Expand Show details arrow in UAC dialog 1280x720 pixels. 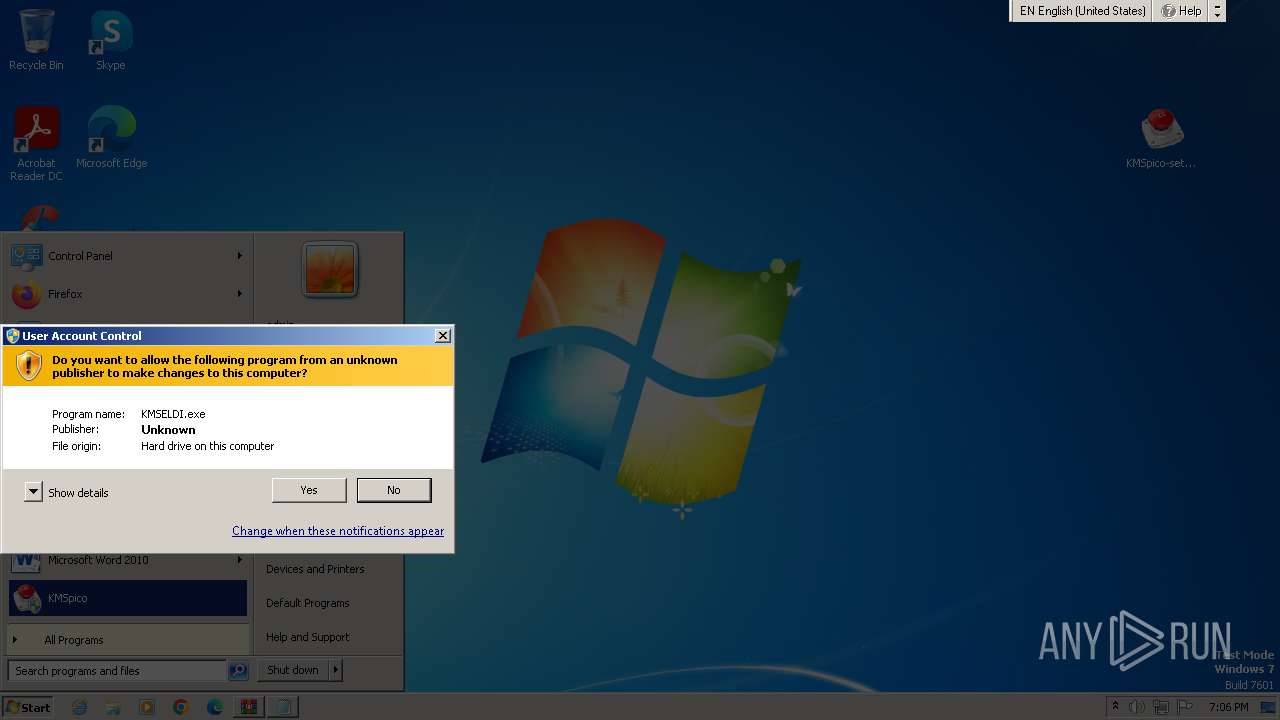[x=33, y=492]
